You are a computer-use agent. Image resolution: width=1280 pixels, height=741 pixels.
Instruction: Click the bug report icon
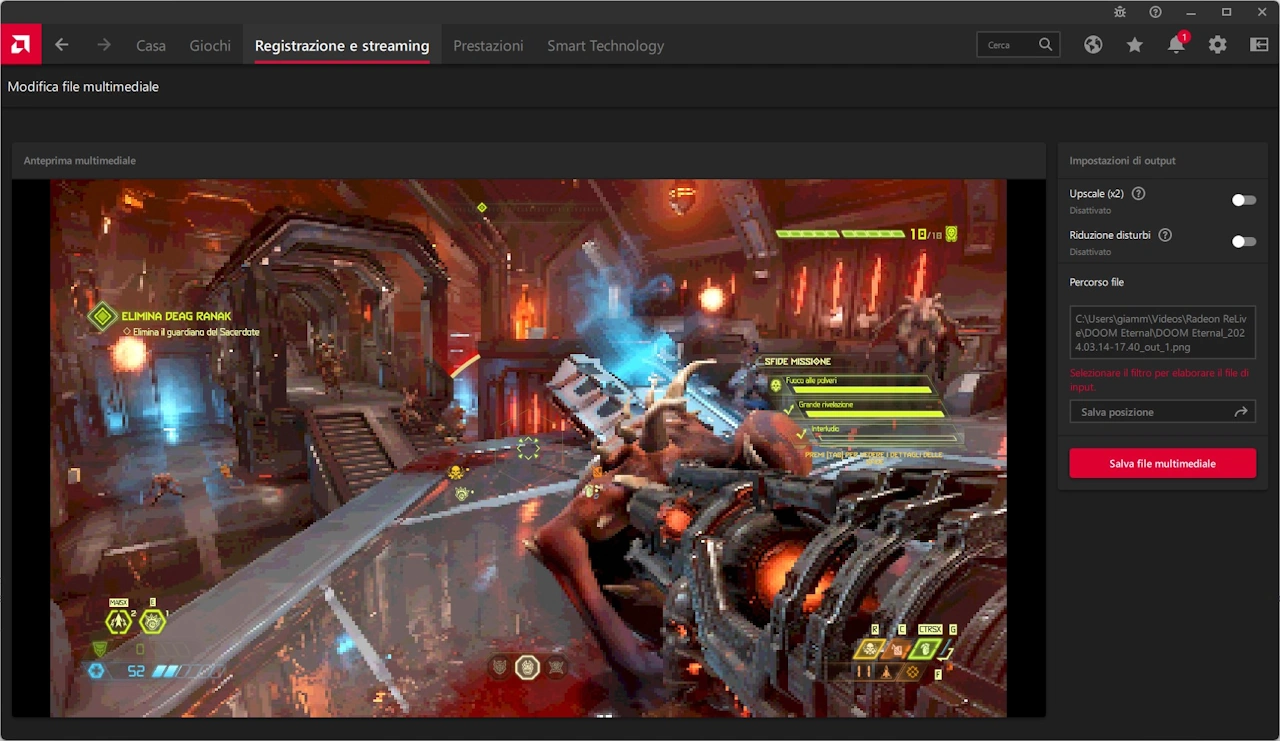coord(1120,12)
